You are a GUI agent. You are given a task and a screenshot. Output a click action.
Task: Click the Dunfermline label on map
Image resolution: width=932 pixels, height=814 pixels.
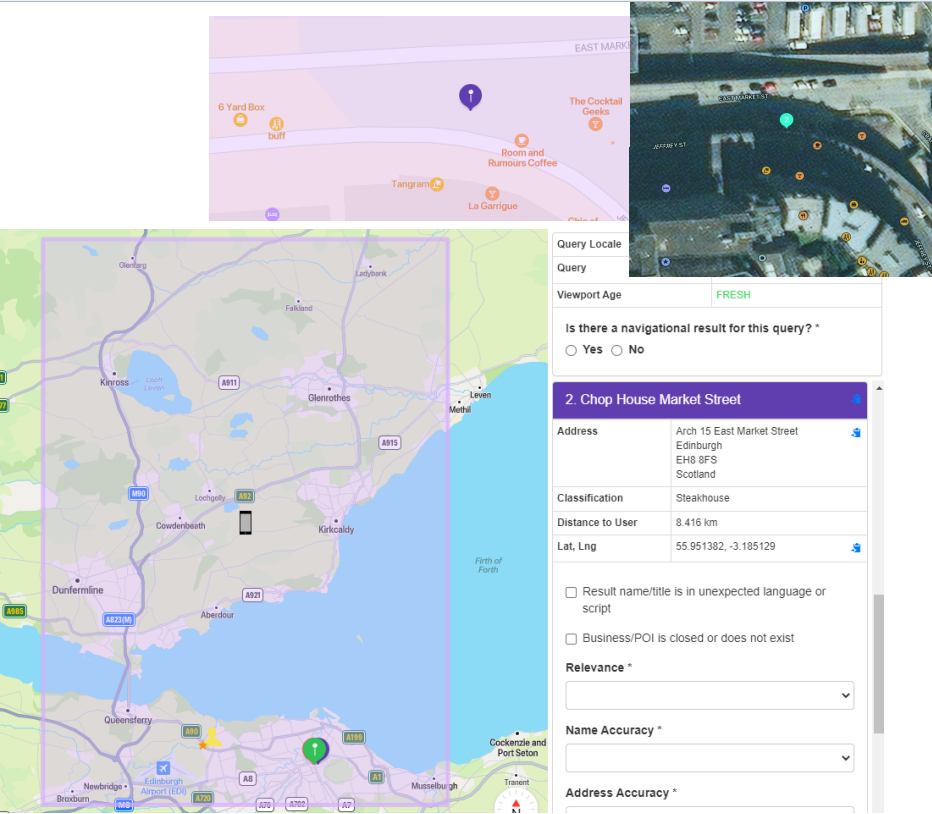77,590
